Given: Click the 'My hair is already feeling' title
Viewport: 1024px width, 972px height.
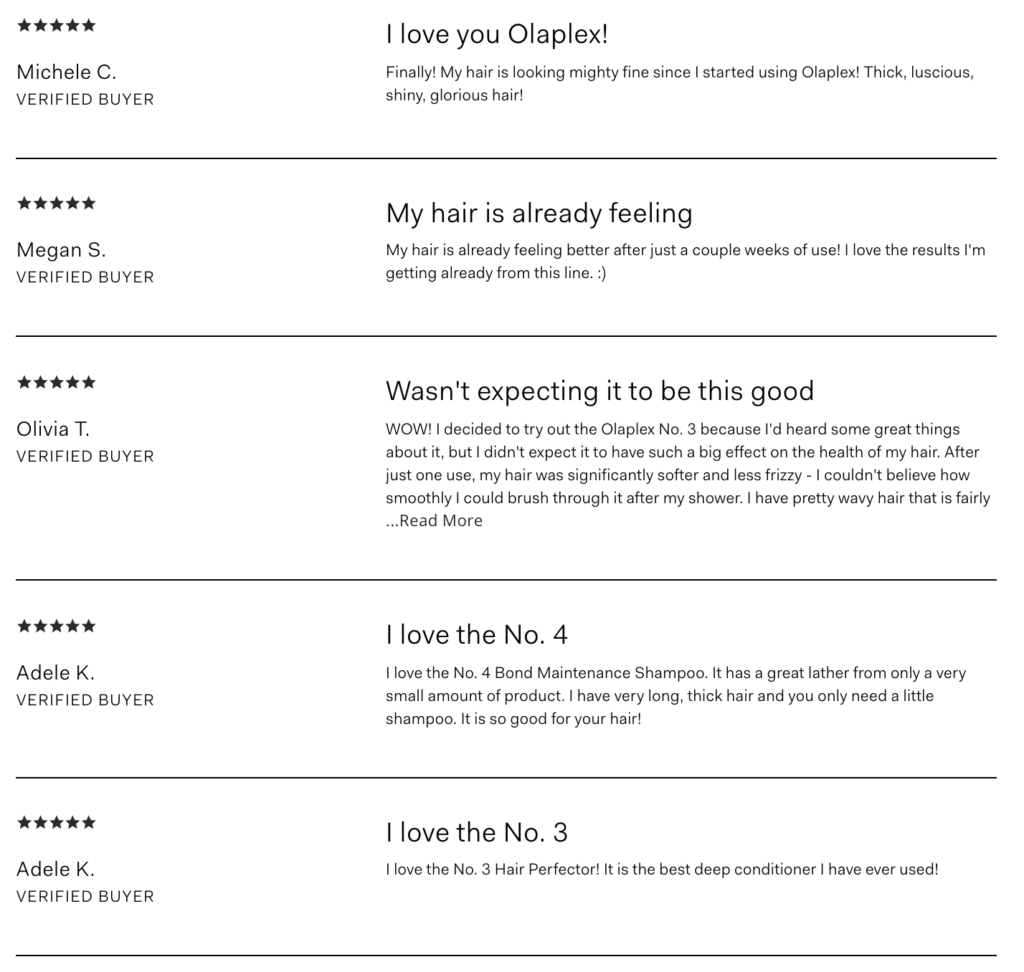Looking at the screenshot, I should [539, 213].
